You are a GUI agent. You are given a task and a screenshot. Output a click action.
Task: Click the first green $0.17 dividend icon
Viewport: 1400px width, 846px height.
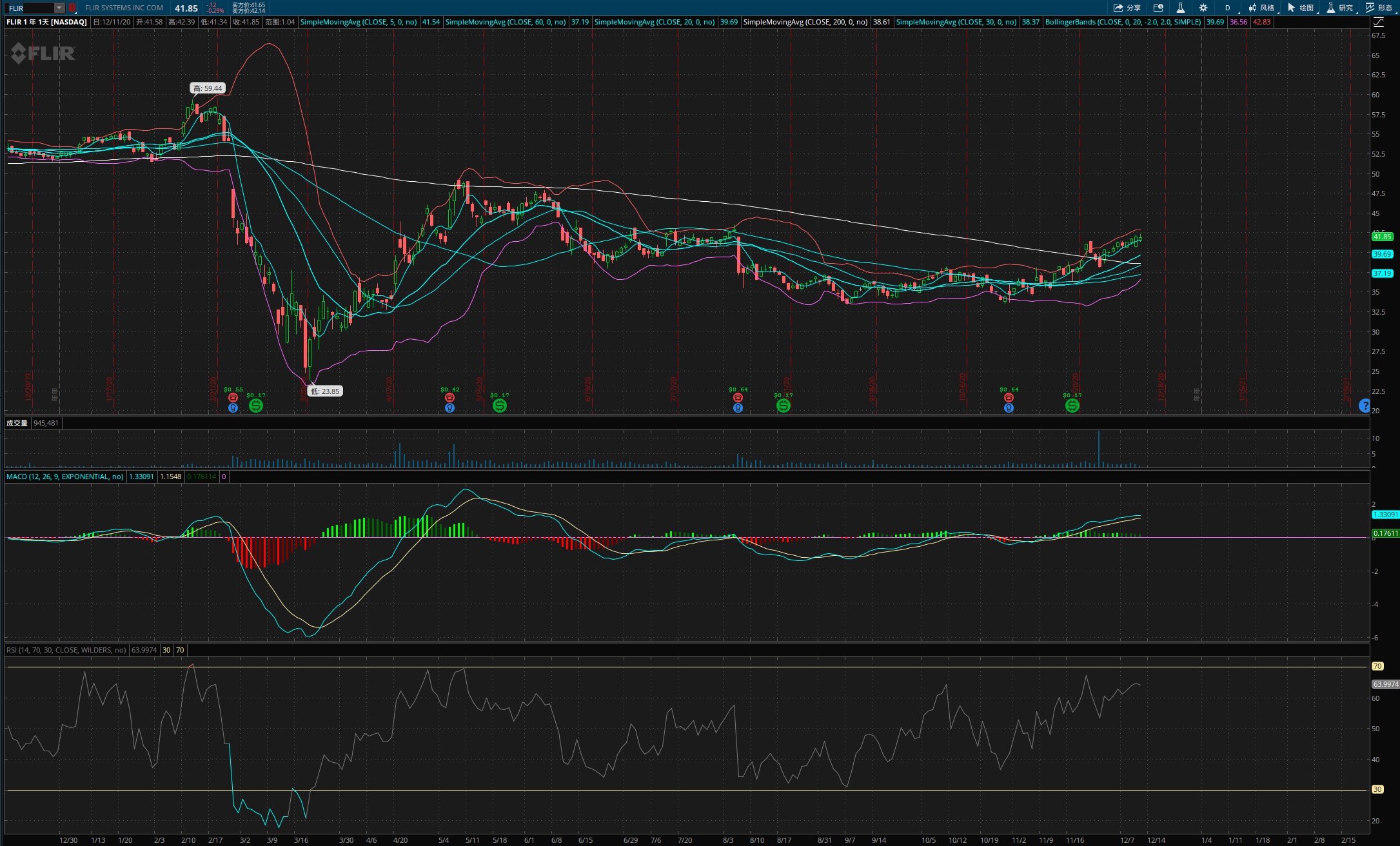pos(256,406)
